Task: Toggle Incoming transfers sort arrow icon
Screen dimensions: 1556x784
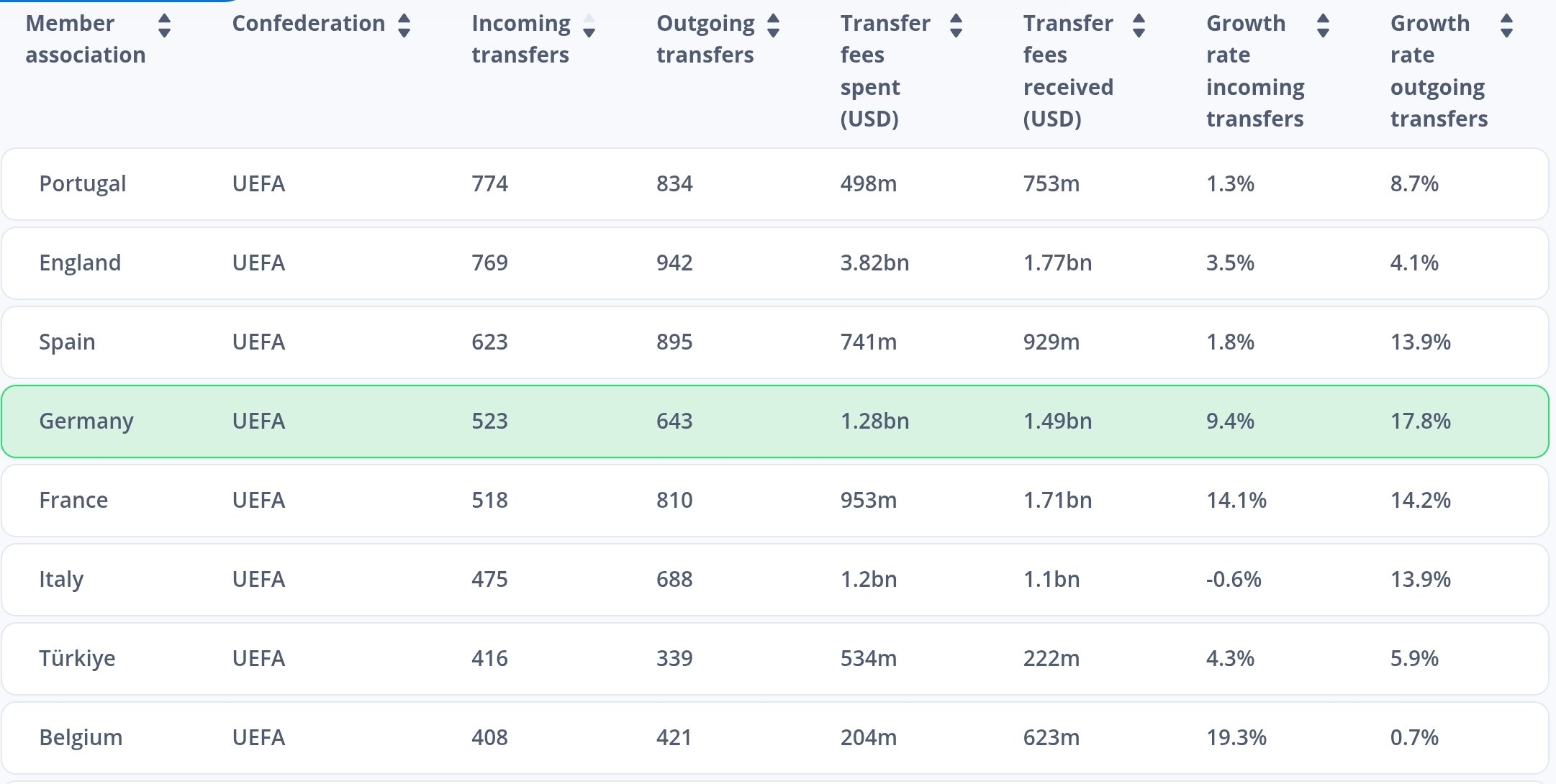Action: tap(589, 26)
